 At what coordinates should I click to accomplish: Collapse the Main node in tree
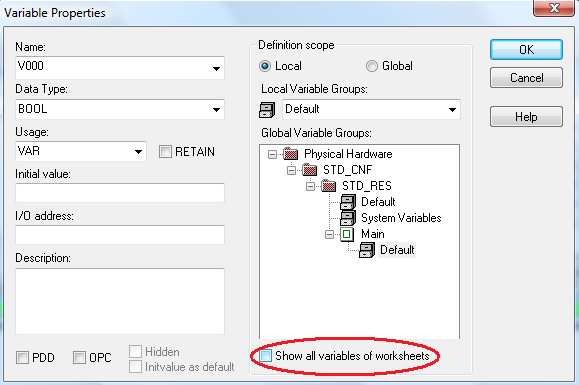point(329,234)
